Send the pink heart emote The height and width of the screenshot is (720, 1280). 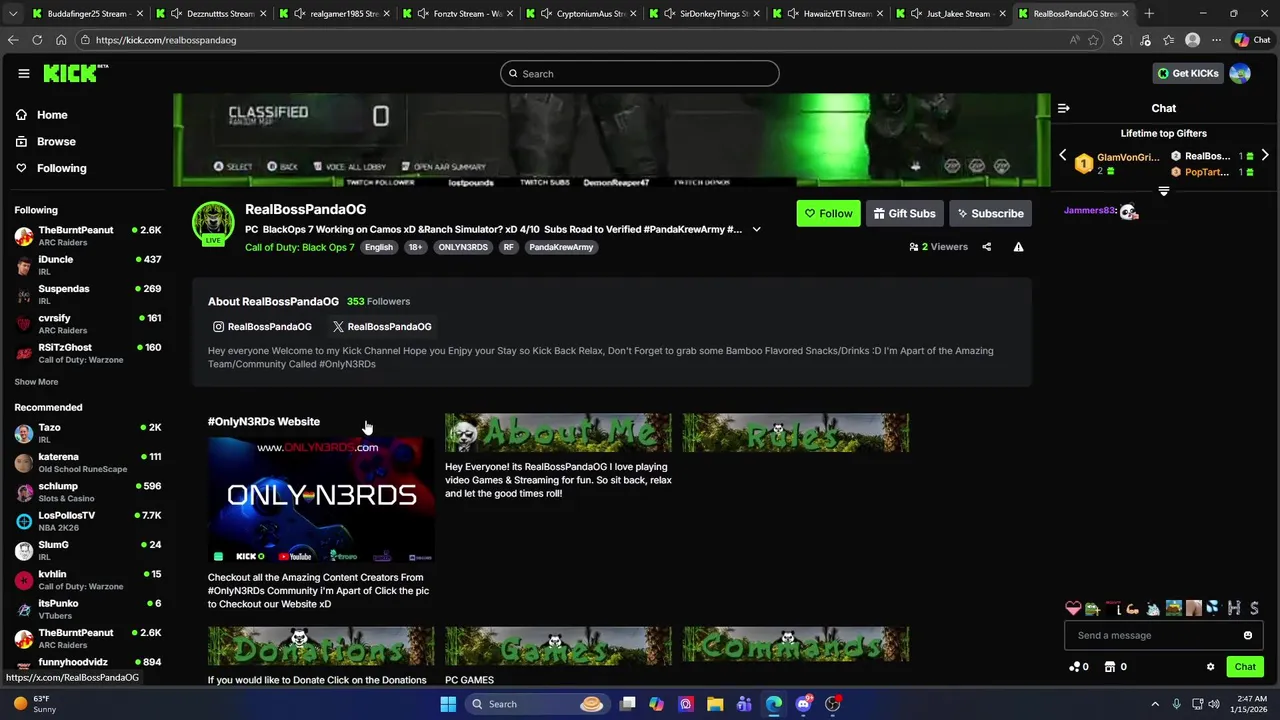pos(1073,608)
